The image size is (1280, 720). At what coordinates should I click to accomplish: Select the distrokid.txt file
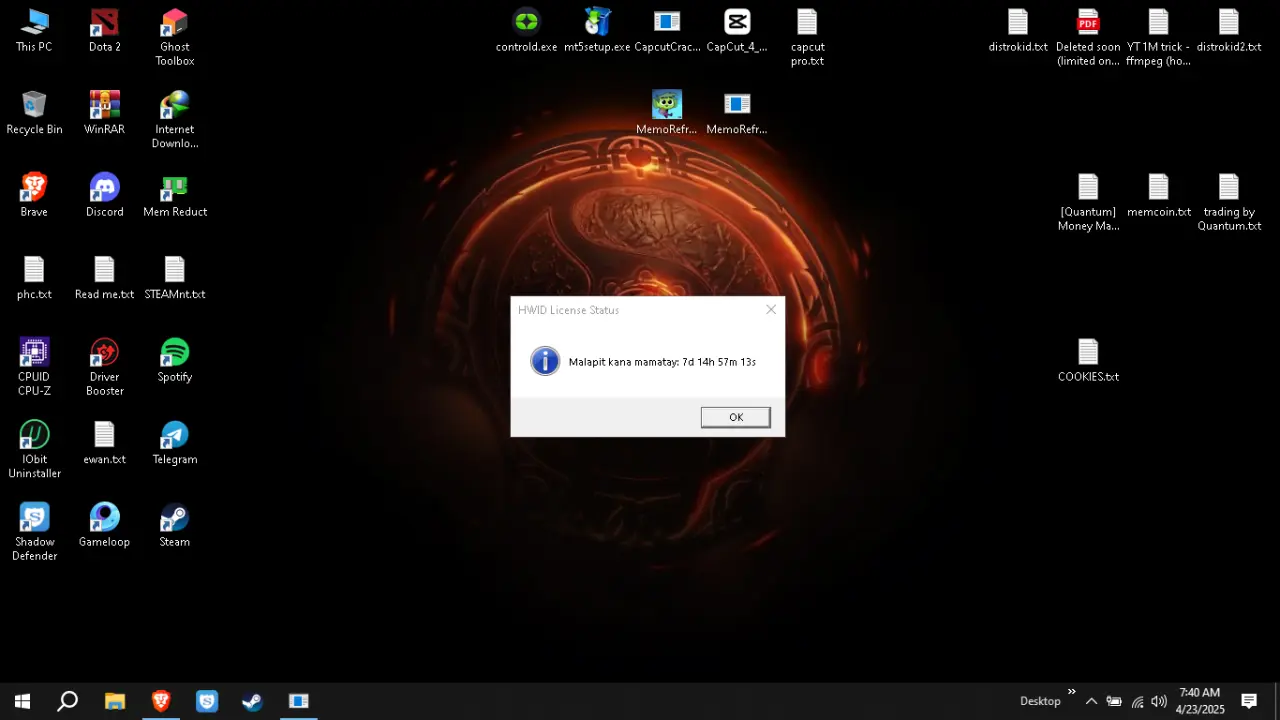pos(1018,31)
